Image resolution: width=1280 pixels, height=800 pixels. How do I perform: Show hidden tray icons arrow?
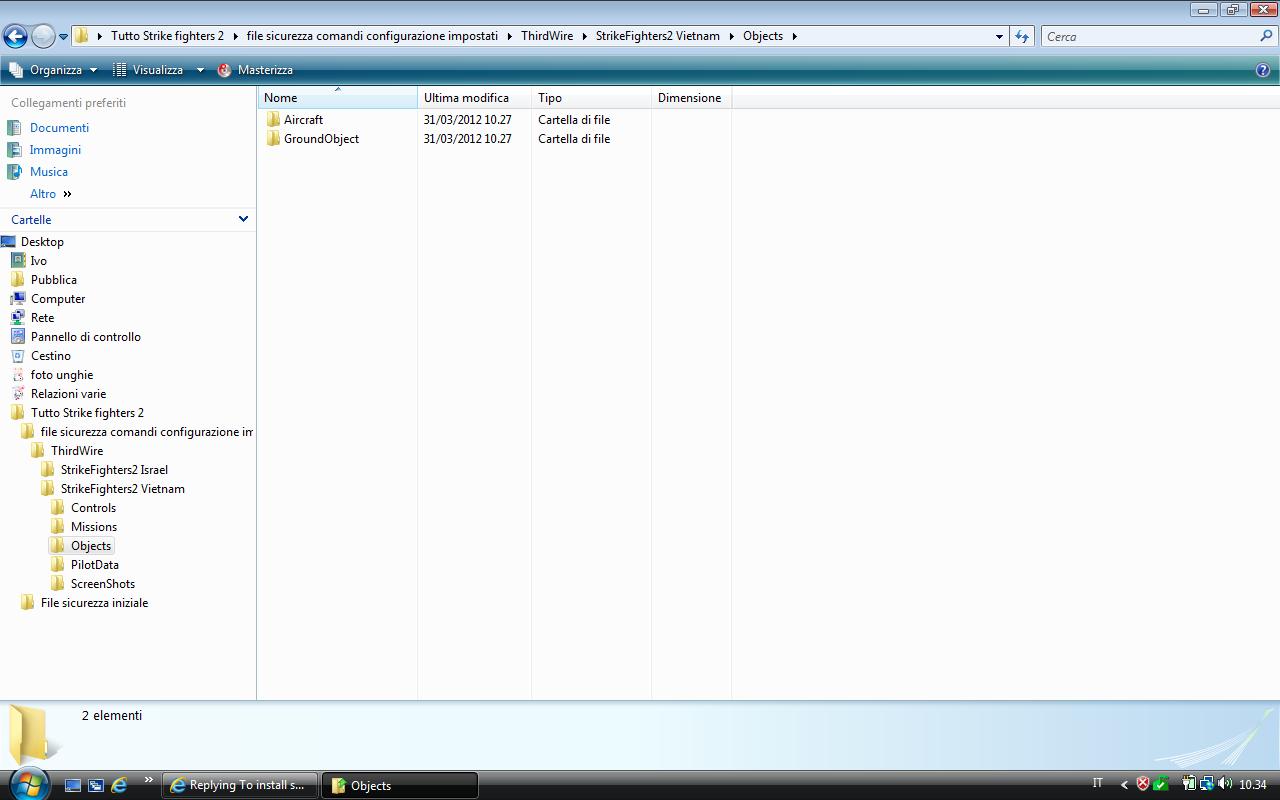click(1124, 785)
